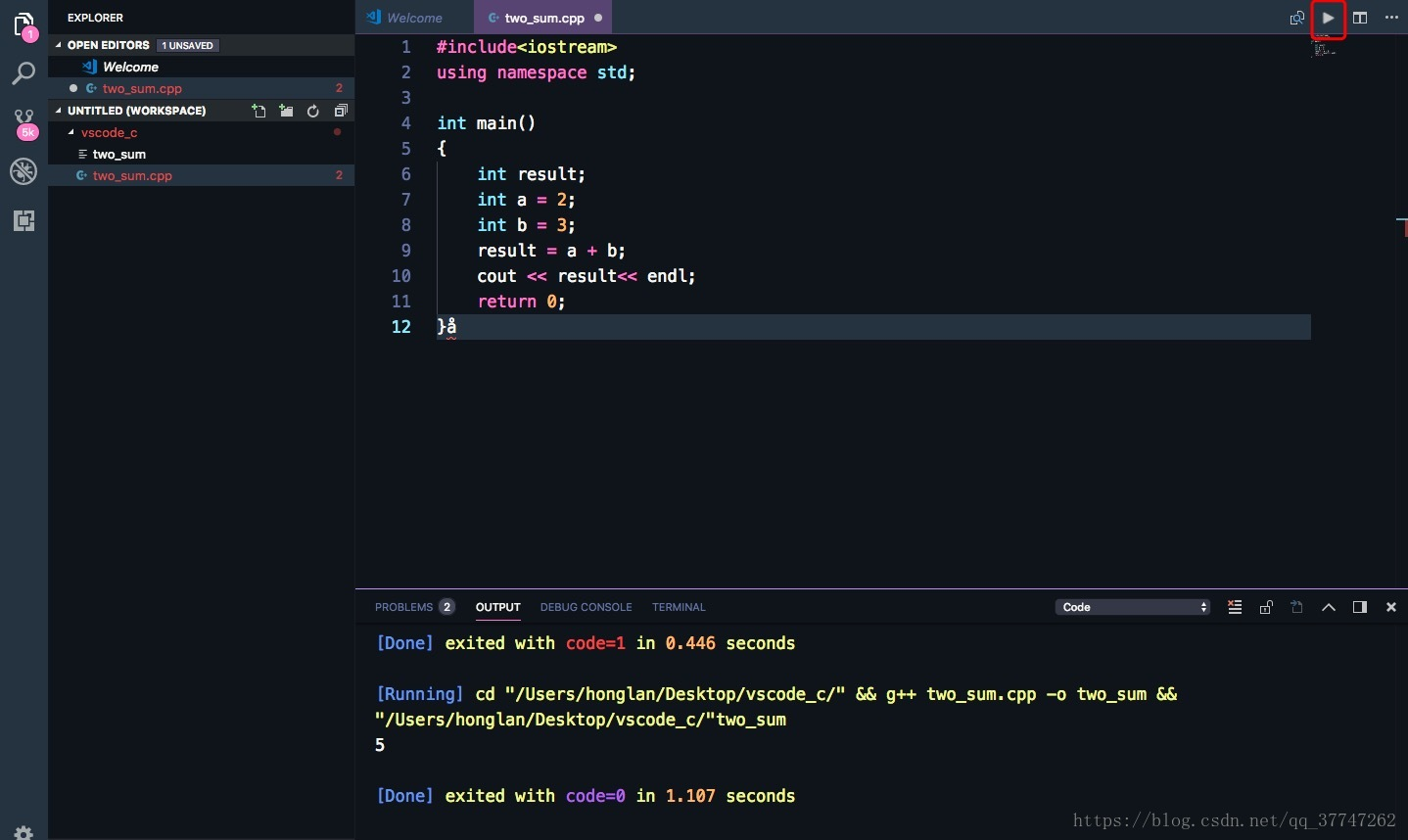Clear the output panel
The image size is (1408, 840).
1235,607
